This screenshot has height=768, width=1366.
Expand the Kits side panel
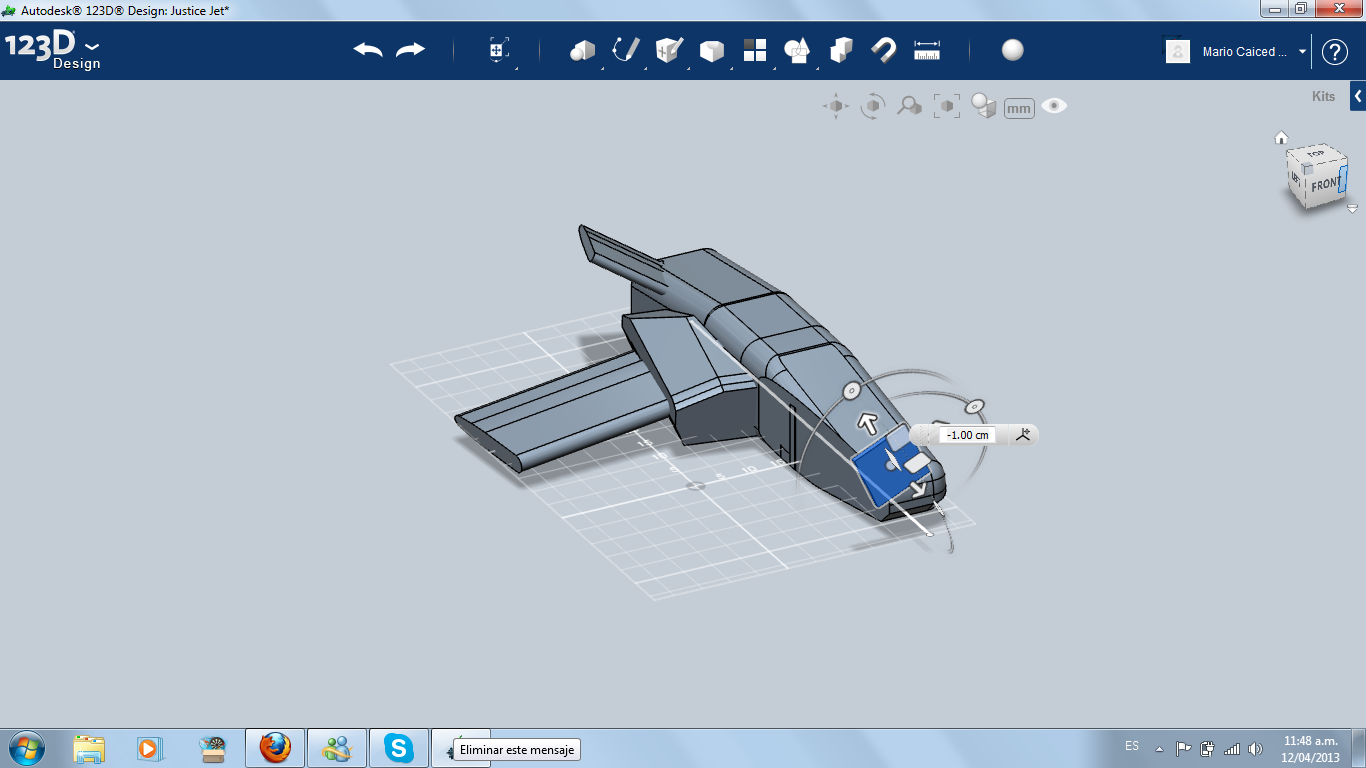pyautogui.click(x=1357, y=97)
